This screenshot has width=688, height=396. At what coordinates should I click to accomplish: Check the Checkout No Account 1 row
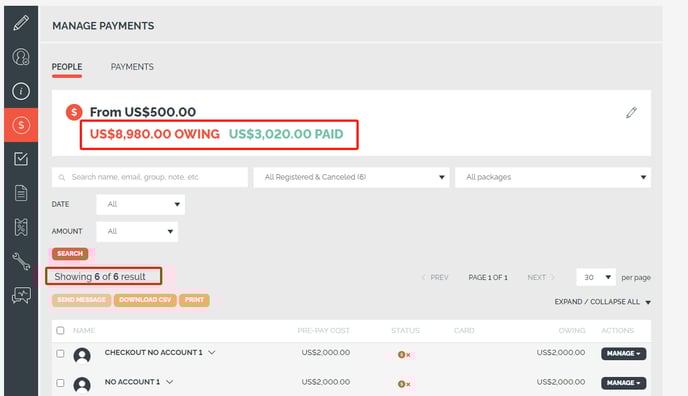click(x=61, y=353)
